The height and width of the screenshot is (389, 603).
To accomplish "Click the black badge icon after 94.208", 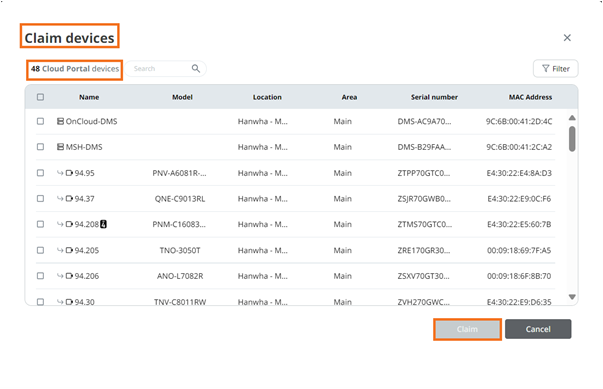I will 103,224.
